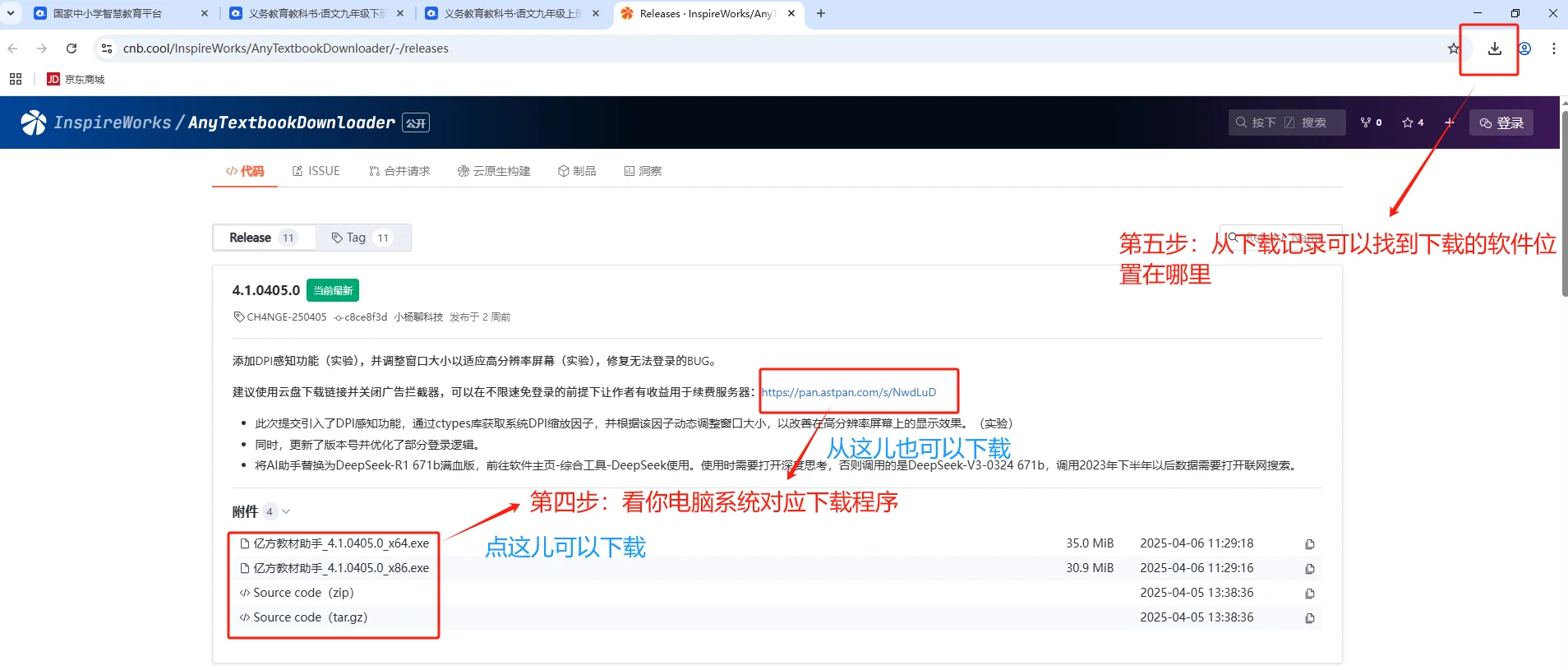Viewport: 1568px width, 670px height.
Task: Copy link icon for Source code (tar.gz) row
Action: click(x=1310, y=618)
